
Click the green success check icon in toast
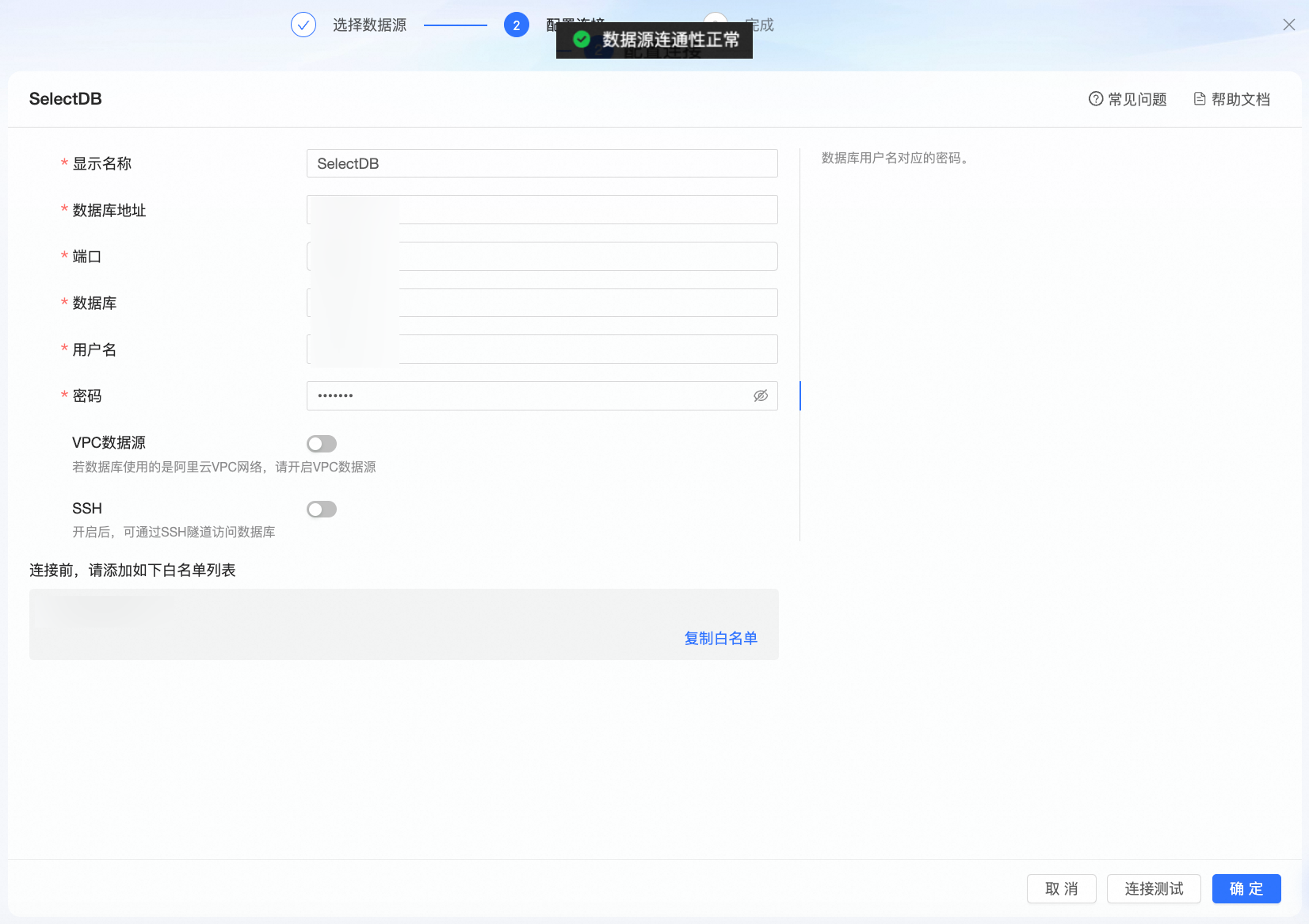pos(582,40)
